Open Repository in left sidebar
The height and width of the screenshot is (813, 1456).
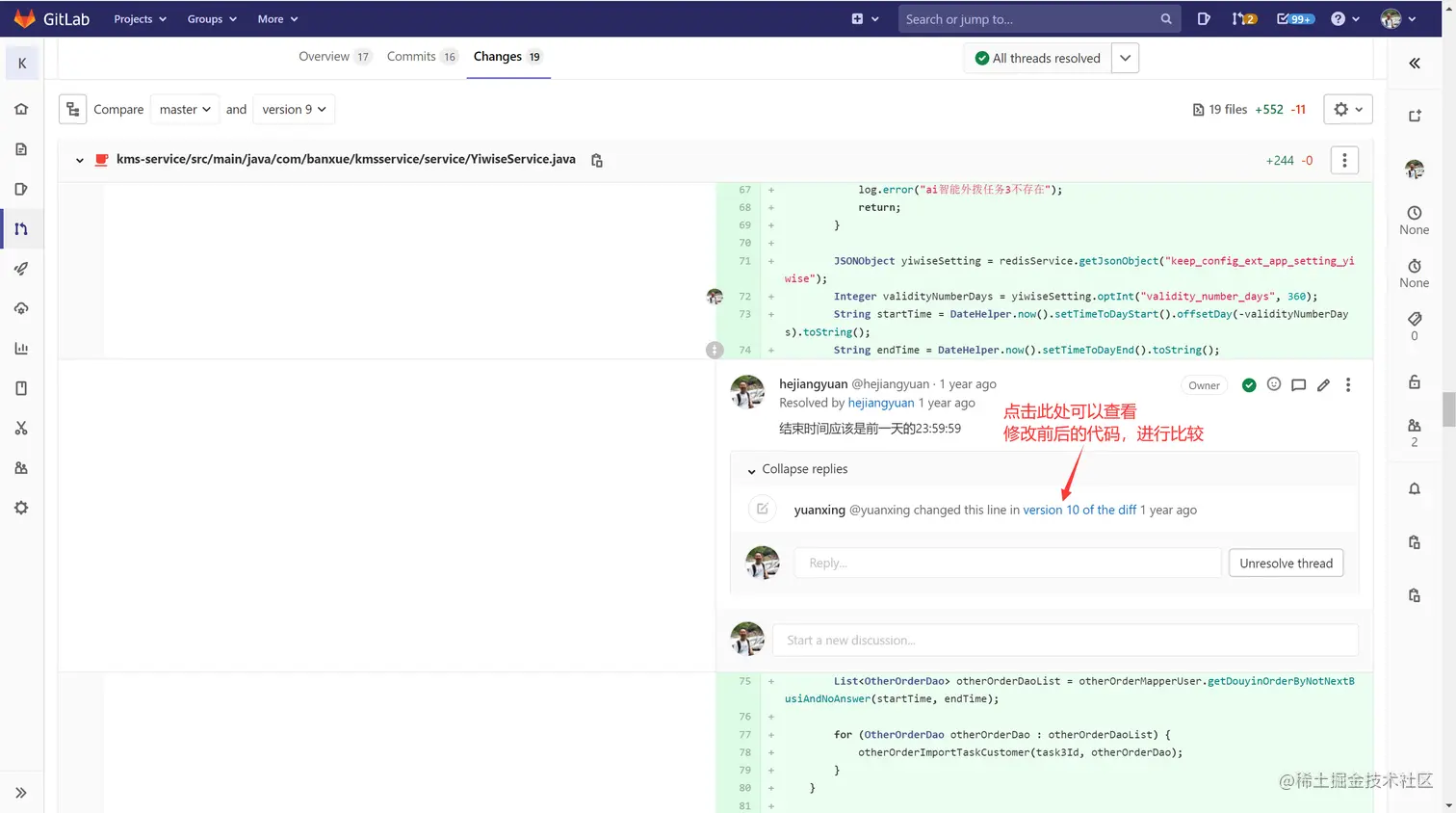[x=21, y=149]
